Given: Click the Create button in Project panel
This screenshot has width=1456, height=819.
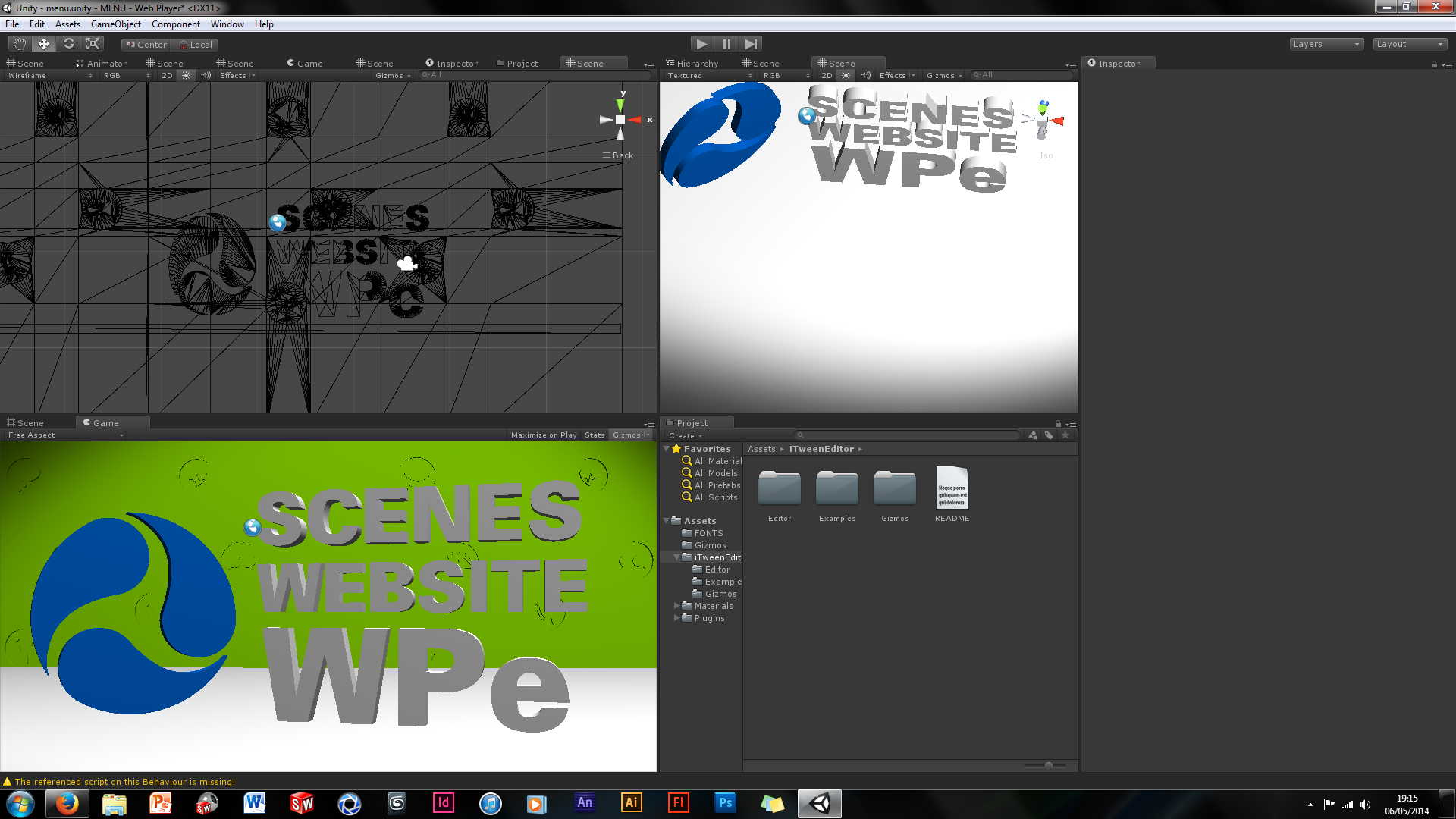Looking at the screenshot, I should (685, 436).
